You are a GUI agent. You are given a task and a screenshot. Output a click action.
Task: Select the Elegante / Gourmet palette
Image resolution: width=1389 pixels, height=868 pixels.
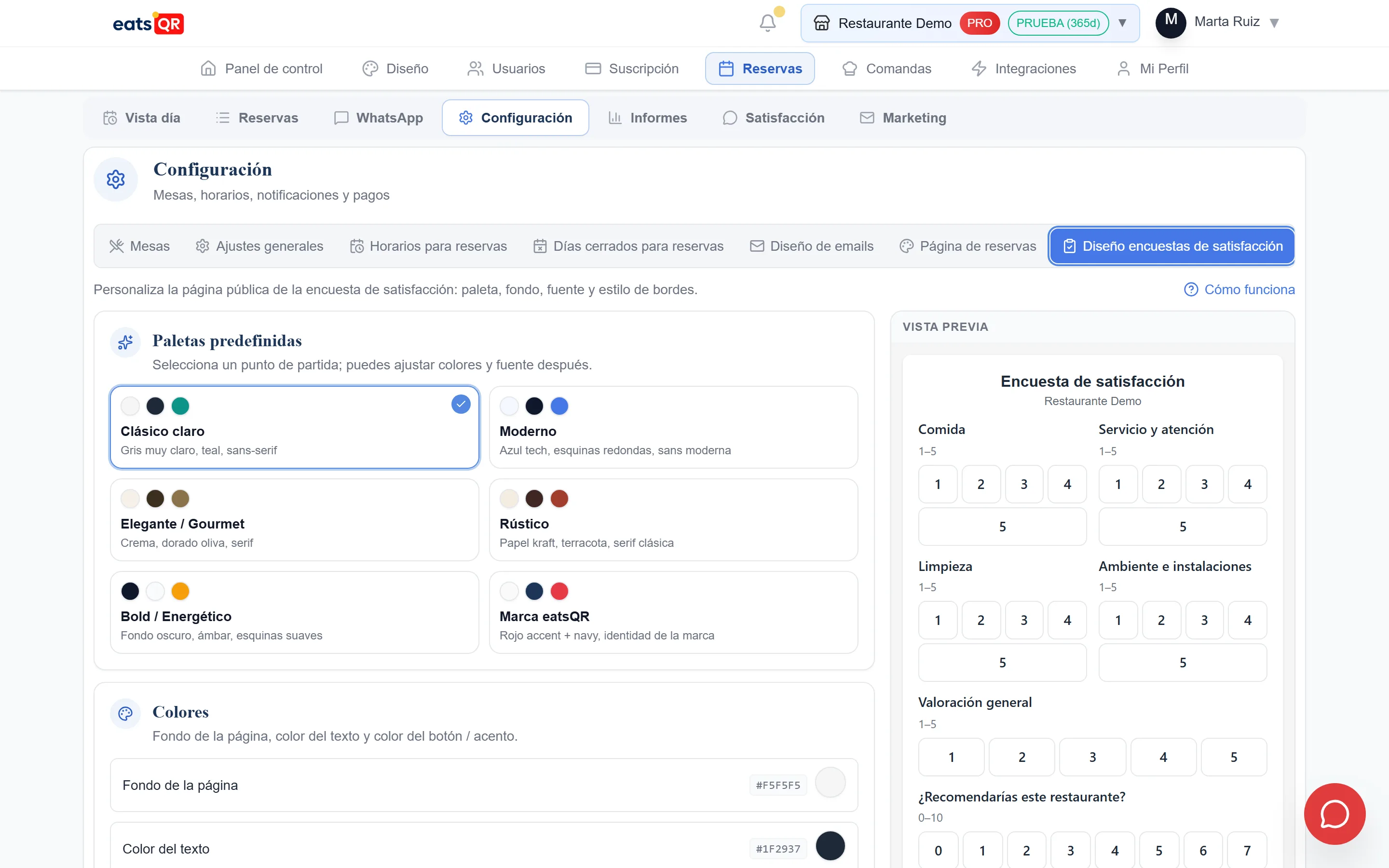pos(295,519)
